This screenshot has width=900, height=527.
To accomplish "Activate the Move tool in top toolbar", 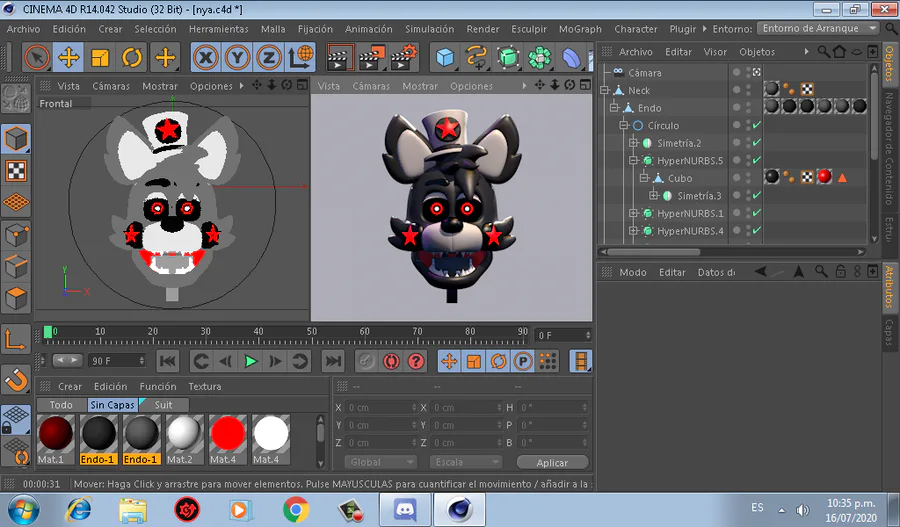I will coord(69,57).
